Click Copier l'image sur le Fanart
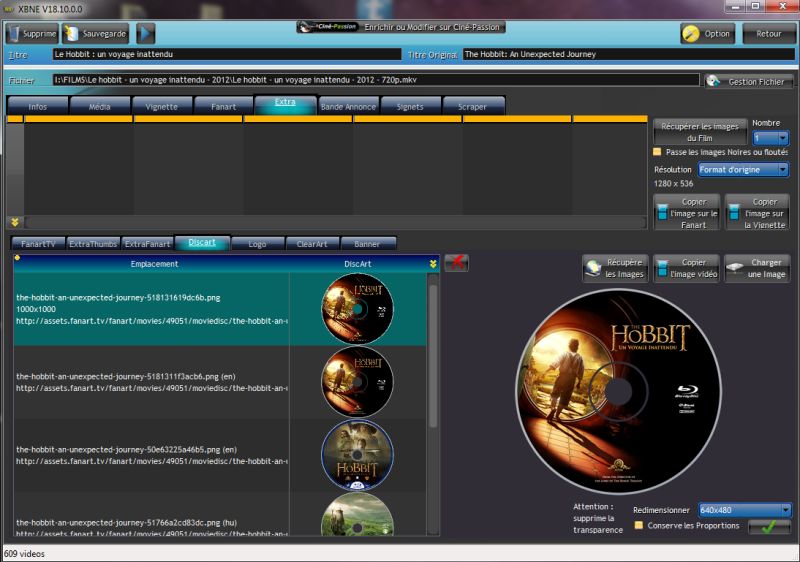800x562 pixels. tap(686, 213)
